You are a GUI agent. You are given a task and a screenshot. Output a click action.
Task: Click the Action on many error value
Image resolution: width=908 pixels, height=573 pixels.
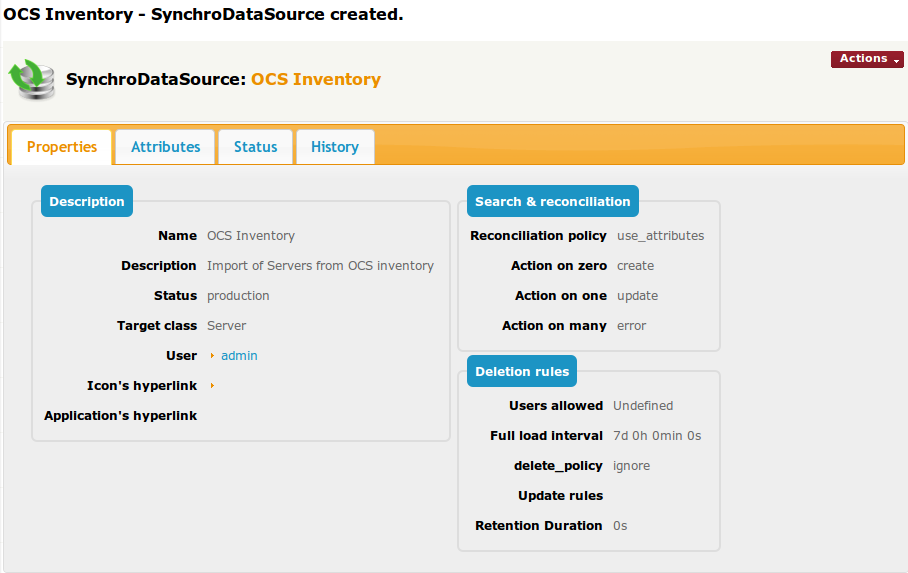pos(631,326)
